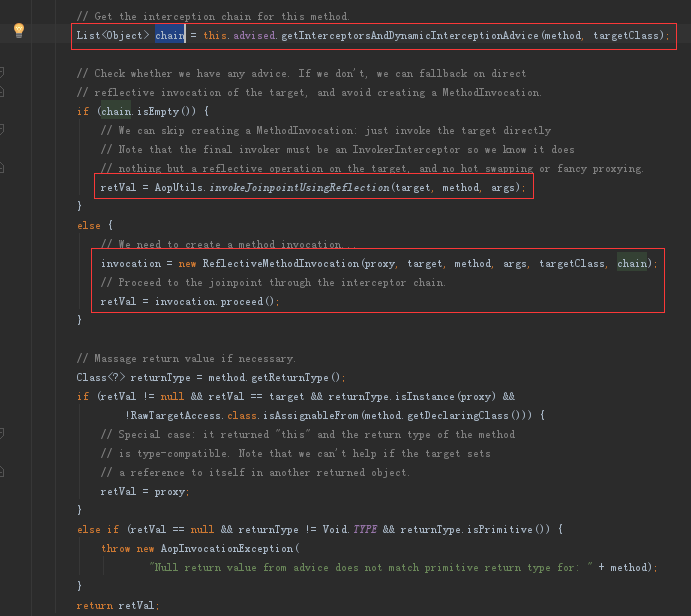
Task: Click 'List<Object>' type in the declaration
Action: (x=113, y=35)
